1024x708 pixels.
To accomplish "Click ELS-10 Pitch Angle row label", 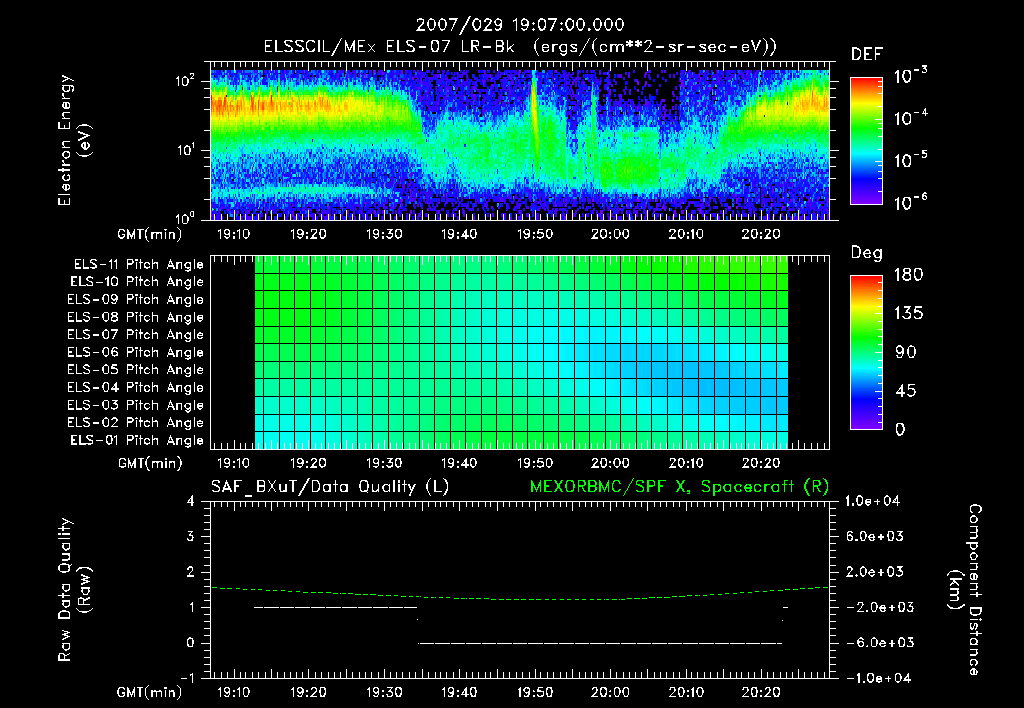I will [x=137, y=282].
